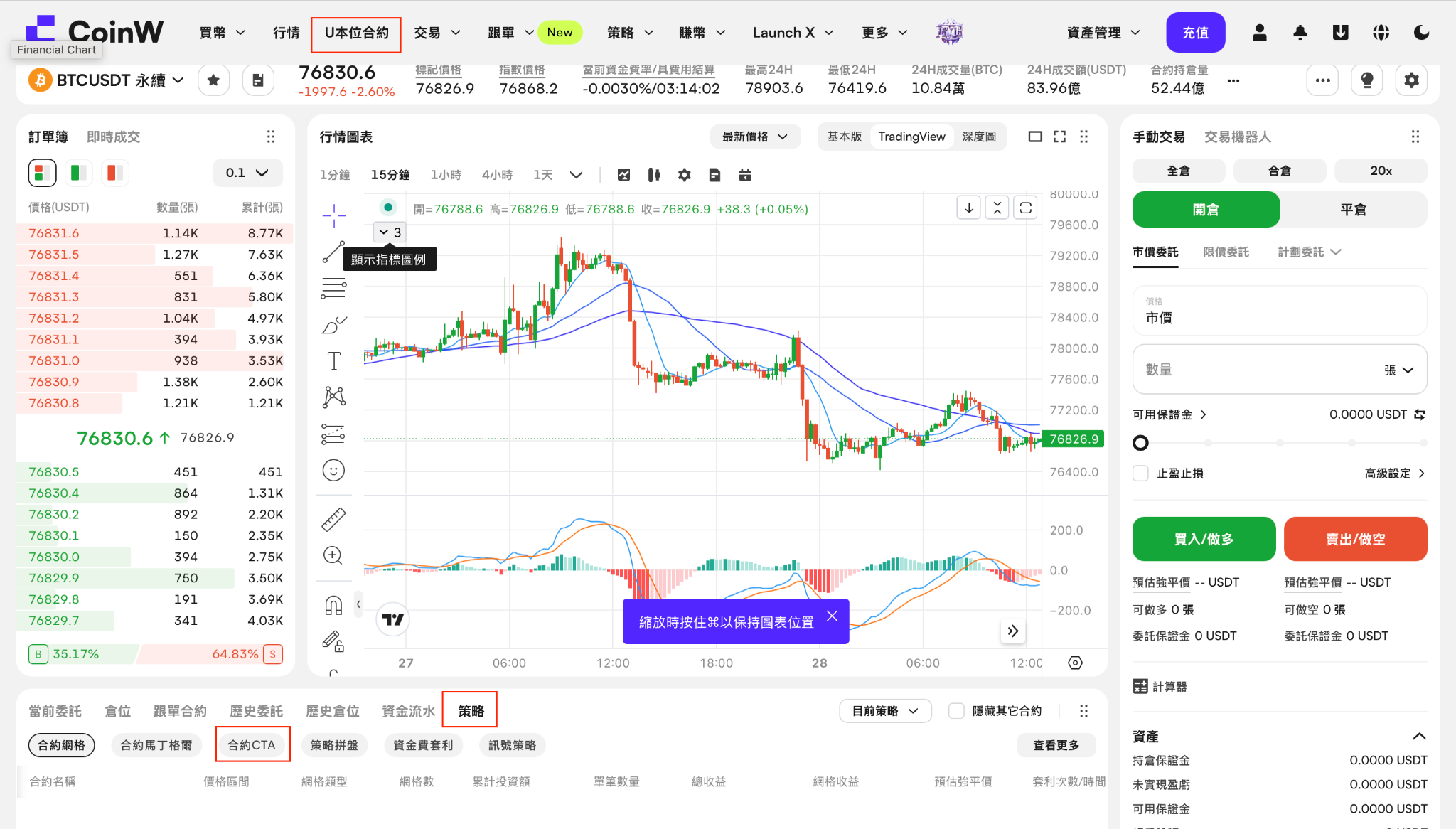Show sell orders only in order book
The width and height of the screenshot is (1456, 829).
pos(114,173)
